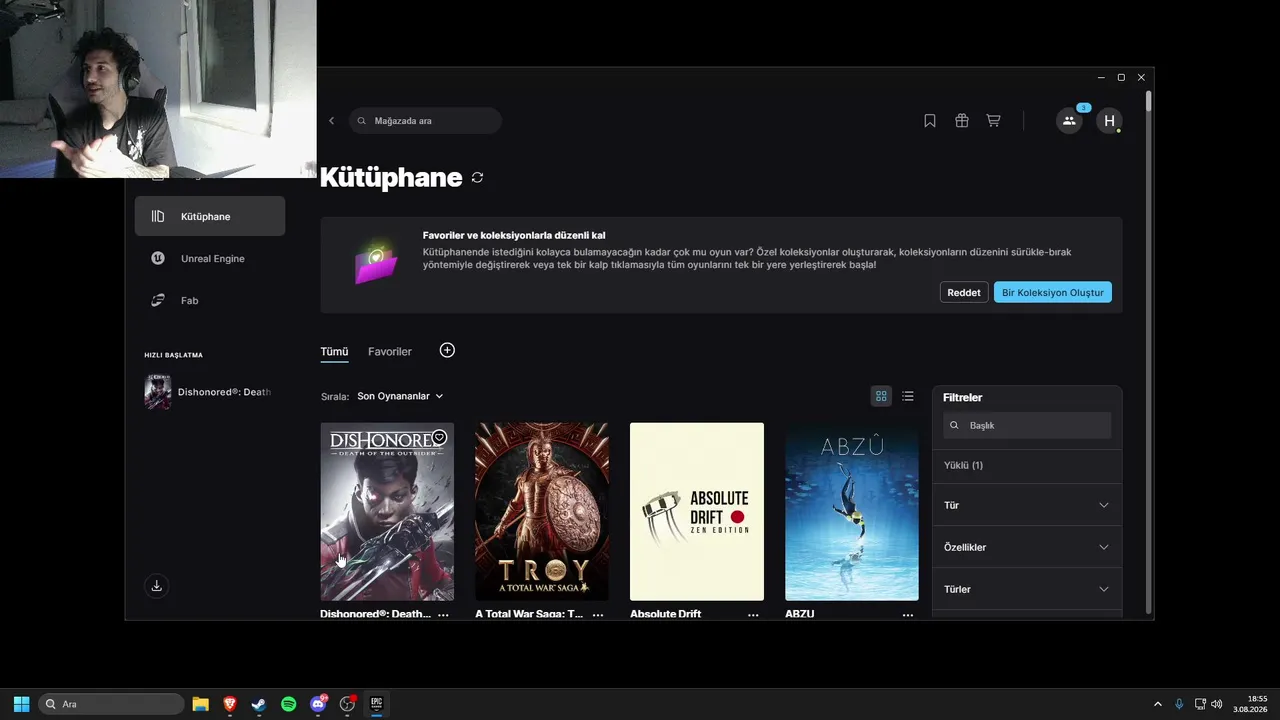Open Steam from the taskbar

[x=259, y=704]
